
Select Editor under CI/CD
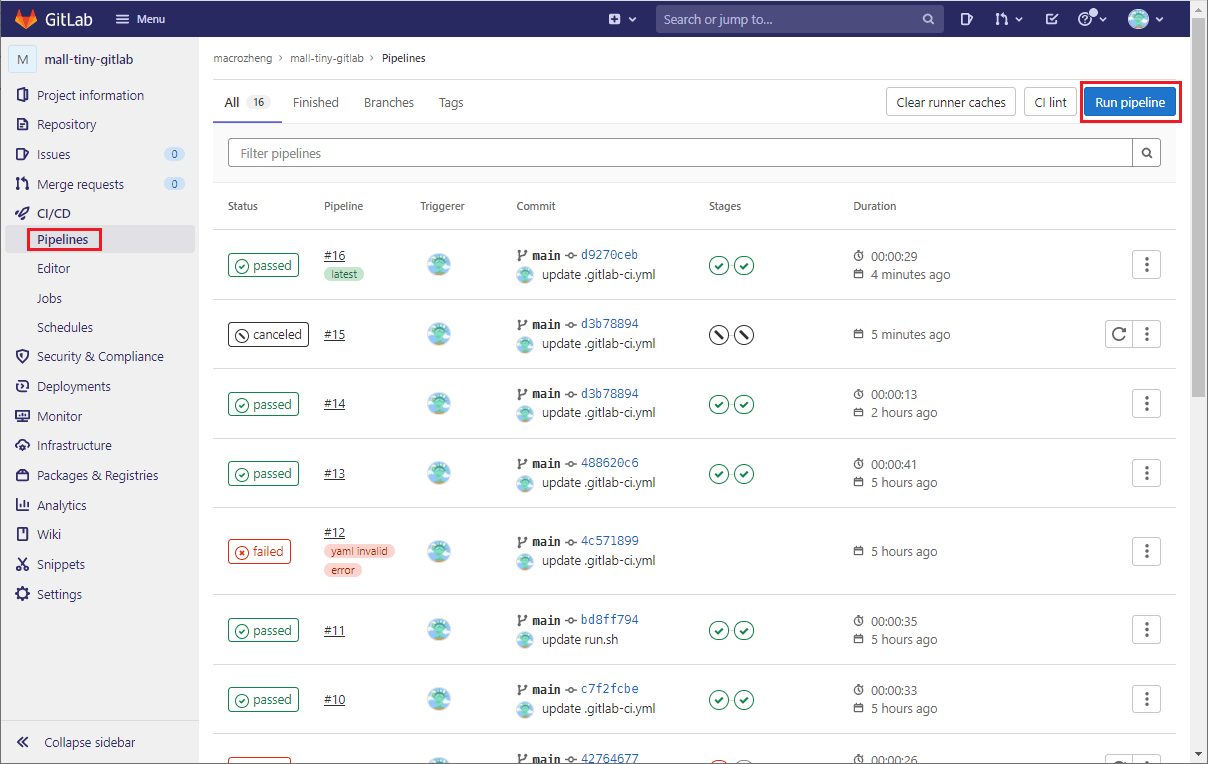(54, 268)
